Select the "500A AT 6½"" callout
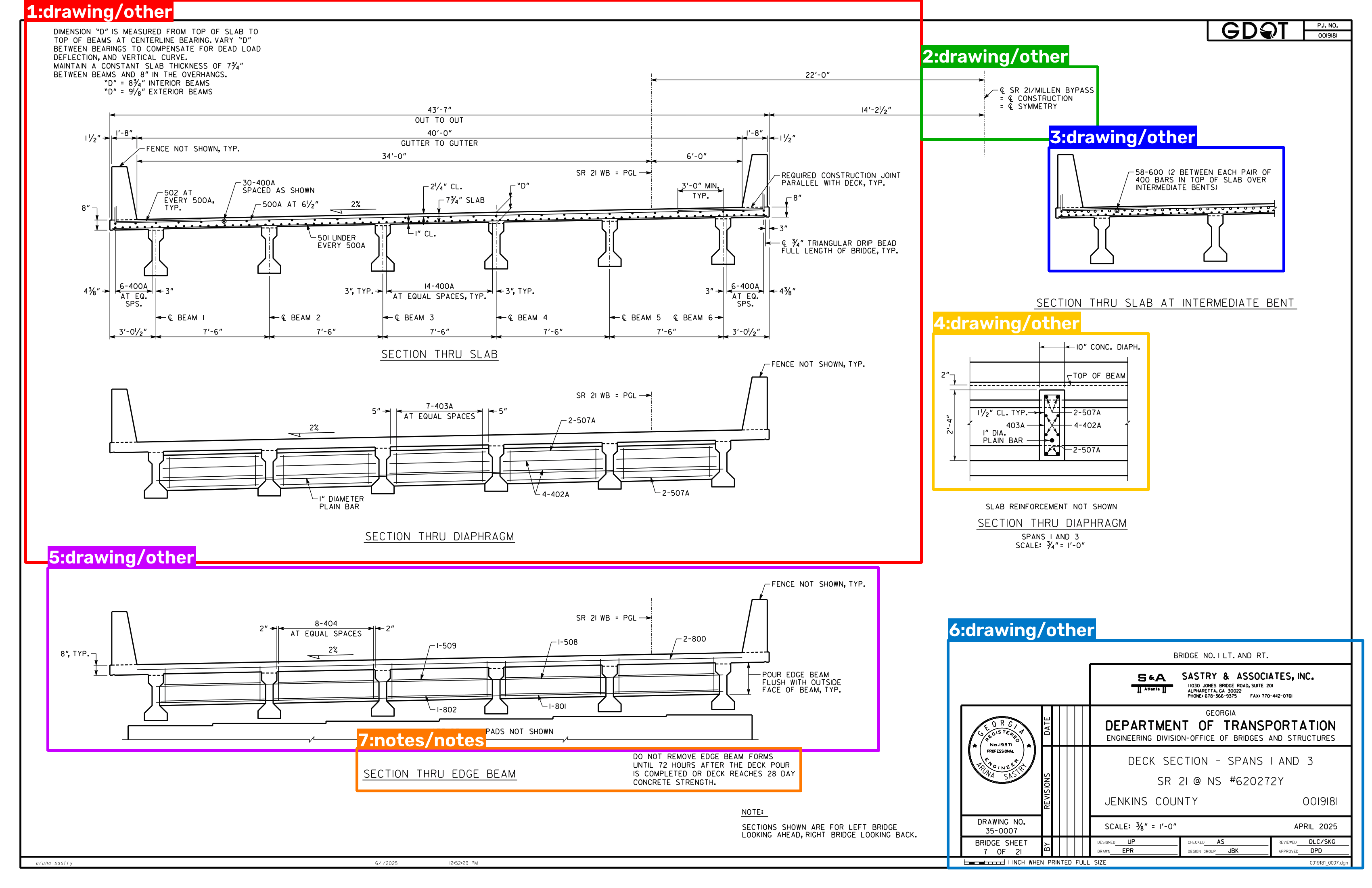 pyautogui.click(x=291, y=204)
